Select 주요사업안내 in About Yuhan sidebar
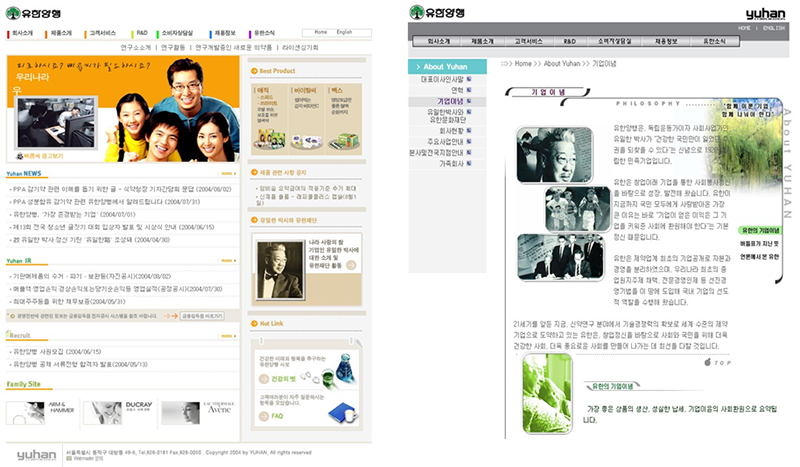The width and height of the screenshot is (800, 467). pos(445,142)
